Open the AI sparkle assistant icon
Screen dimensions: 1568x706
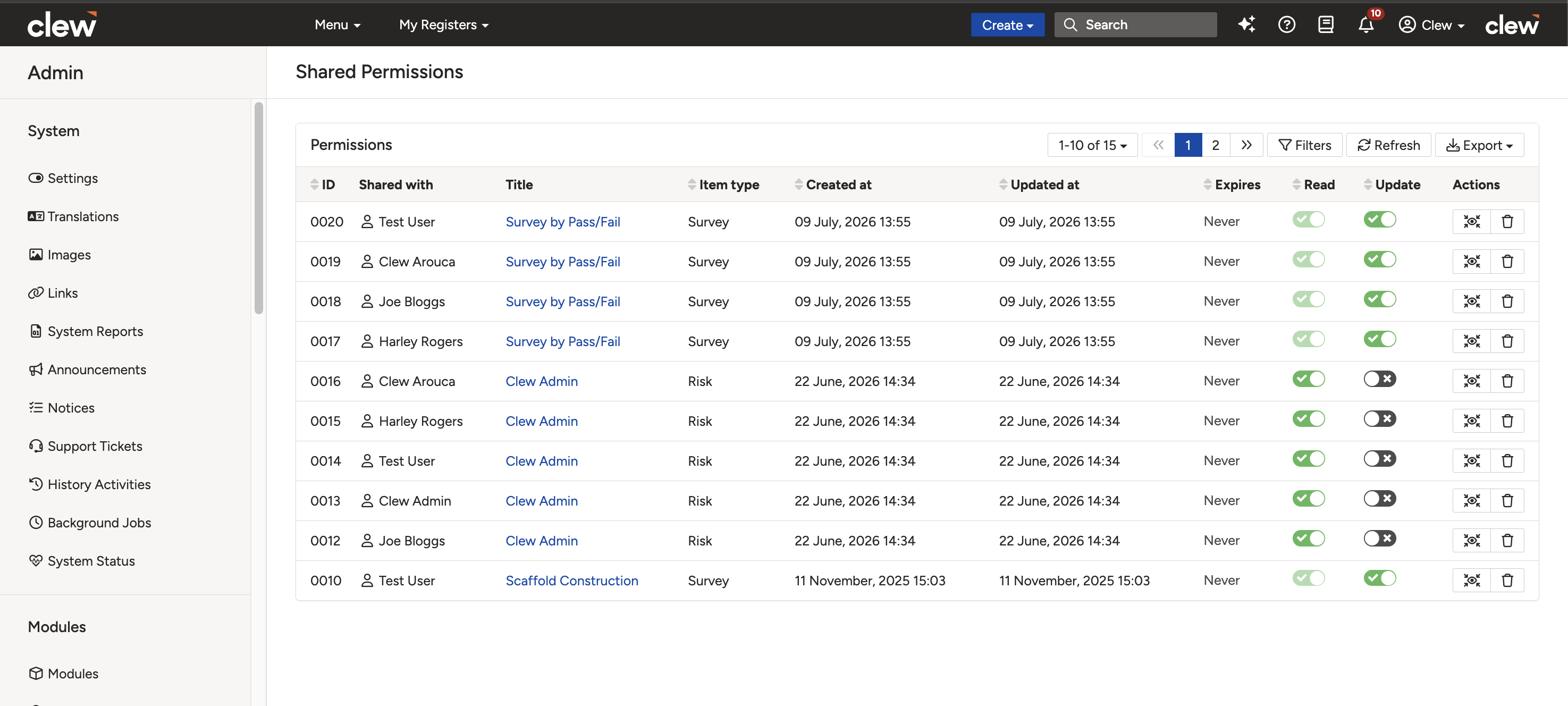click(1246, 24)
